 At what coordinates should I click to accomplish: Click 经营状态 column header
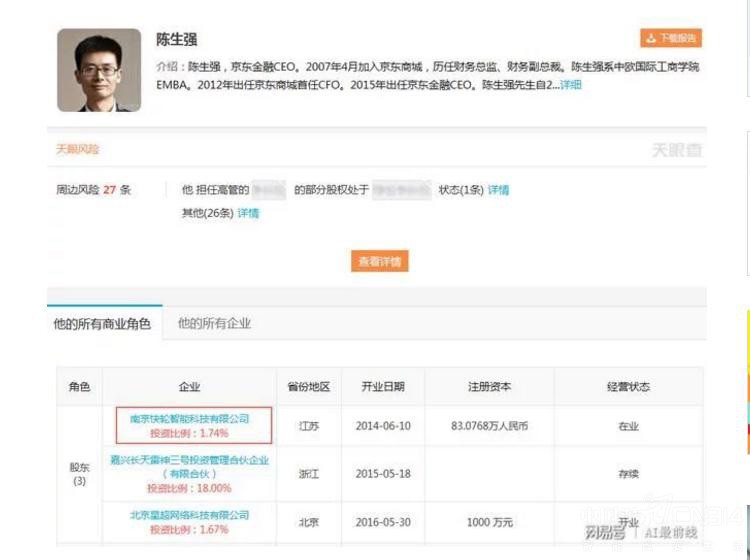pyautogui.click(x=629, y=386)
